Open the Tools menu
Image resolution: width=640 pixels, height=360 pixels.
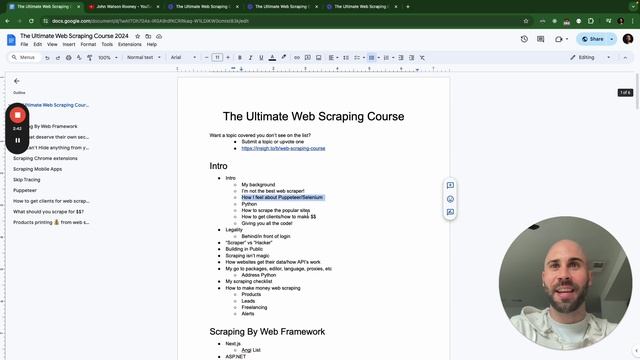107,44
